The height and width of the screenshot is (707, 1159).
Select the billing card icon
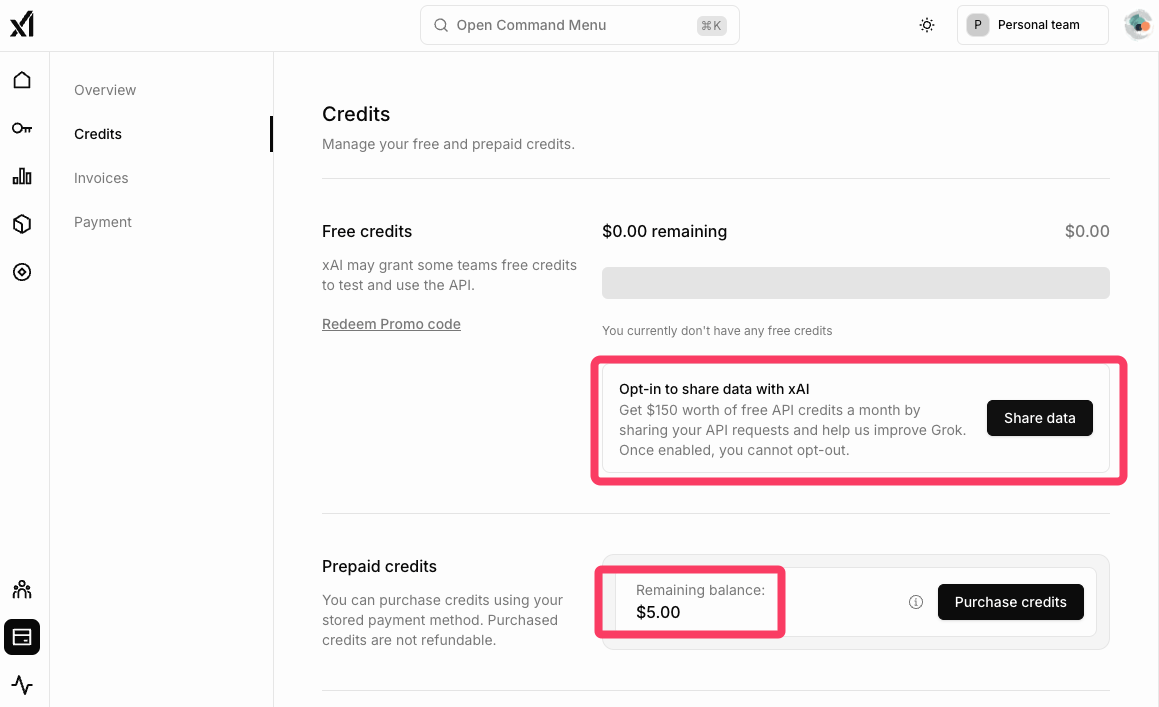(22, 637)
